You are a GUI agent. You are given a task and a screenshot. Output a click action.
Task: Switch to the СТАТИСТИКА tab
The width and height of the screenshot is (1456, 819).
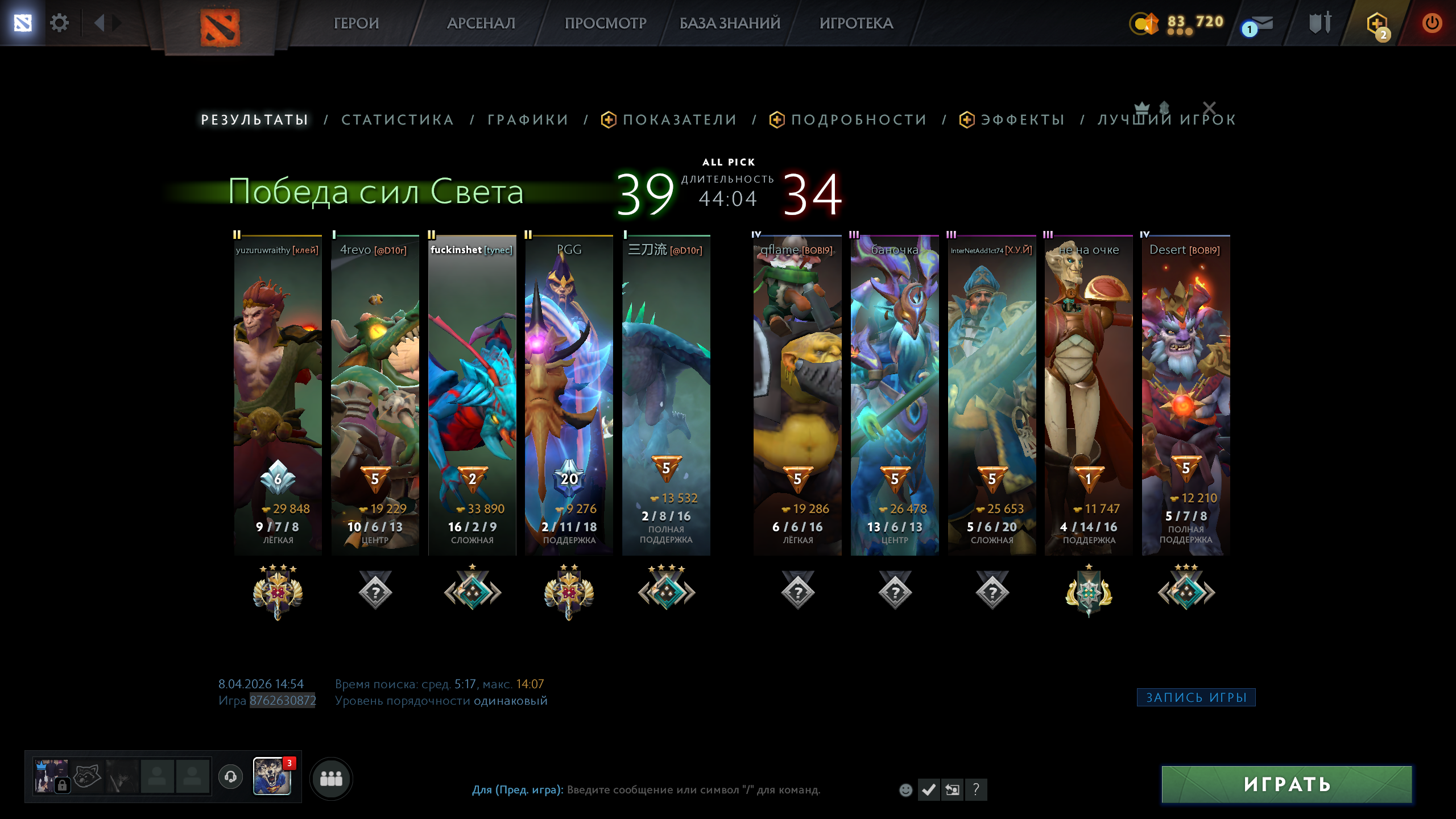398,119
